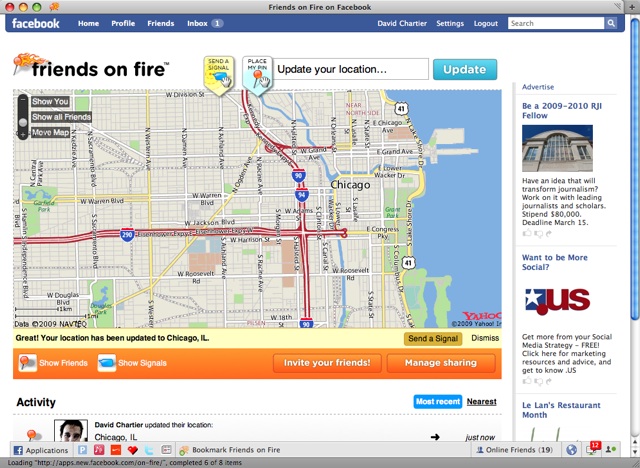Open Be a 2009-2010 RJI Fellow ad
Viewport: 640px width, 468px height.
coord(562,111)
